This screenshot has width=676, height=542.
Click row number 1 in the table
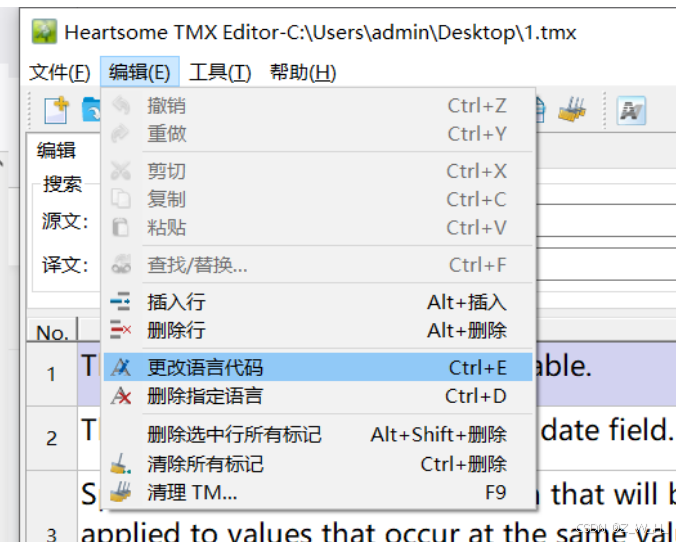(51, 374)
